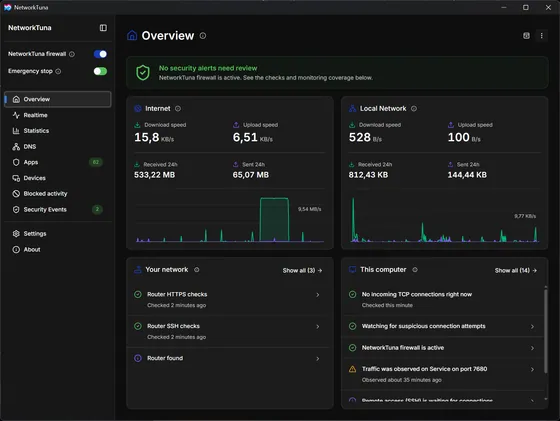
Task: Click the Local Sent 24h value 144,44 KB
Action: tap(467, 175)
